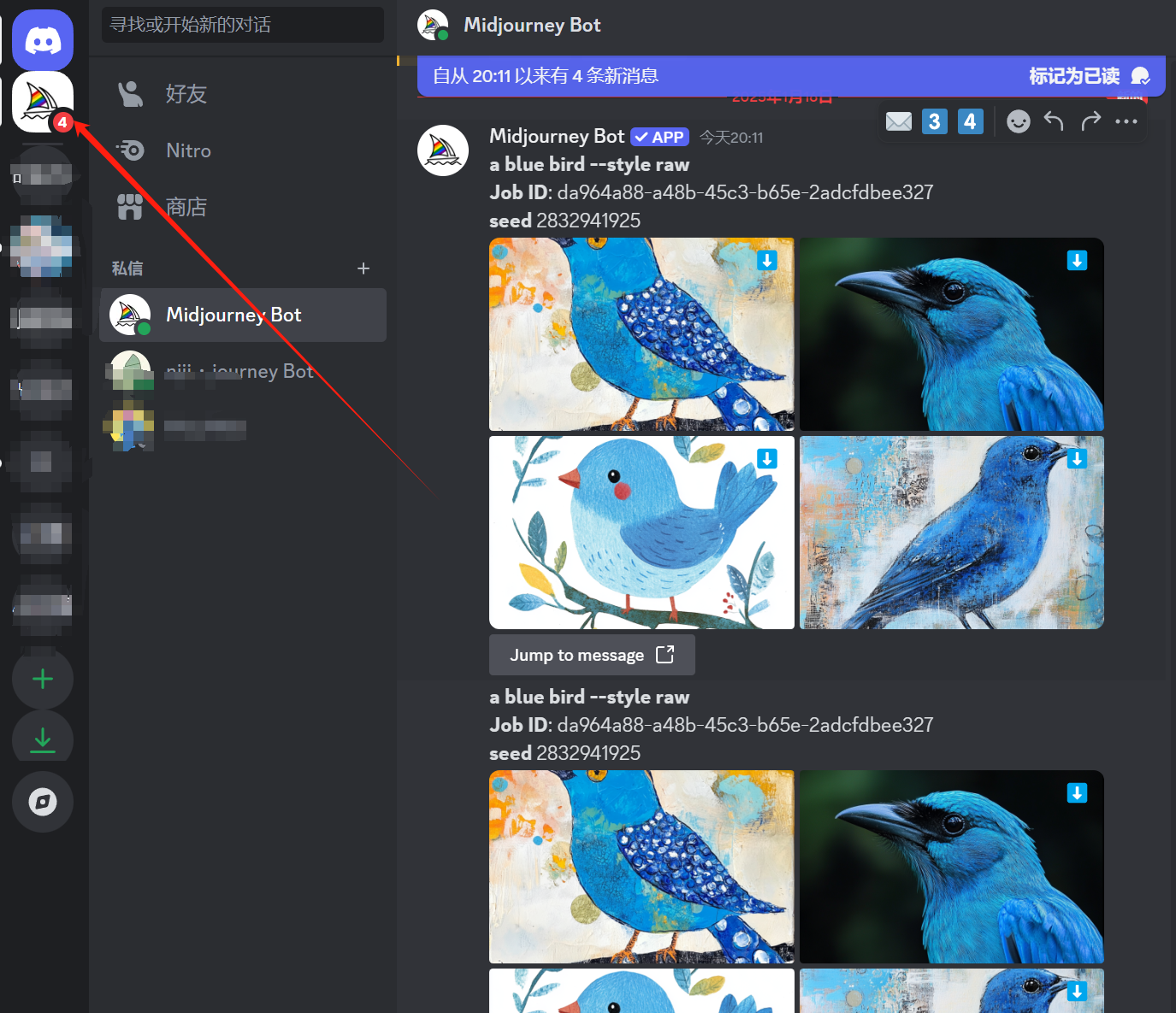Open the more options three-dot menu
Image resolution: width=1176 pixels, height=1013 pixels.
tap(1126, 121)
